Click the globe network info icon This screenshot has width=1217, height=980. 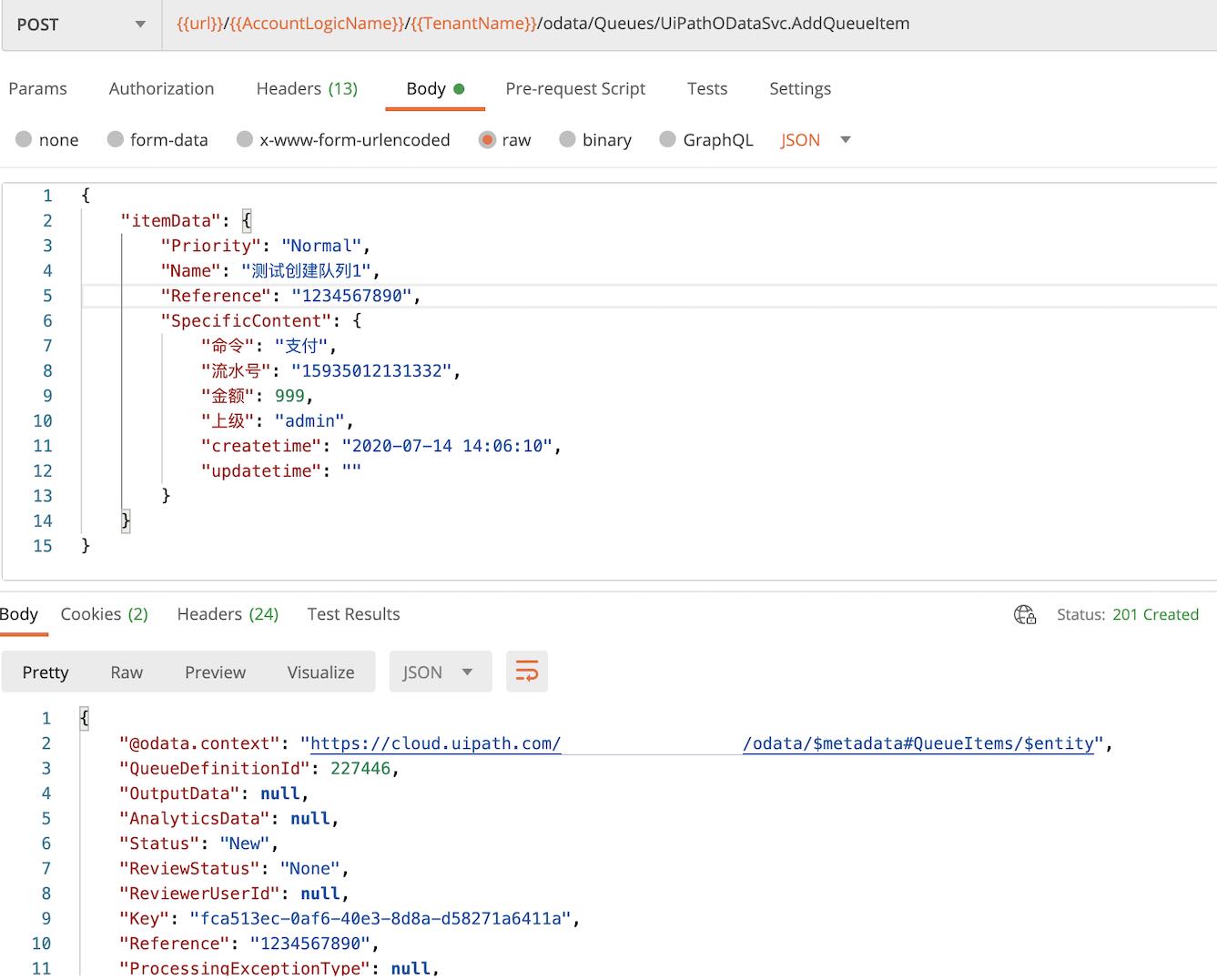pos(1025,615)
